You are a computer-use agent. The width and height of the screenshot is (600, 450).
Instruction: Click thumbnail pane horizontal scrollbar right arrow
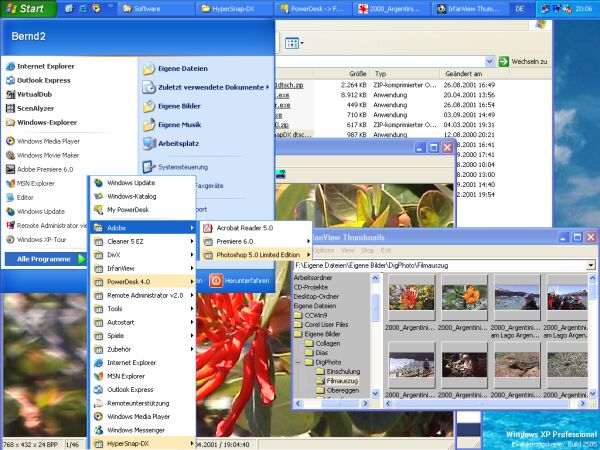(x=582, y=403)
